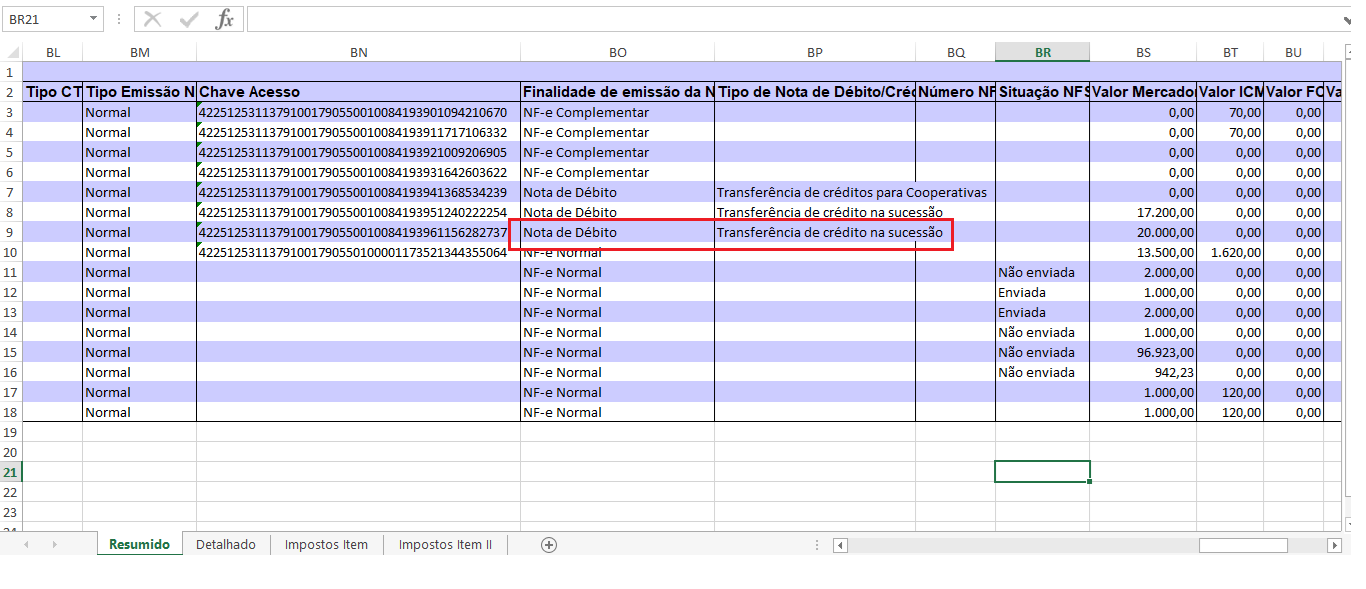1366x589 pixels.
Task: Select column header BN
Action: point(358,52)
